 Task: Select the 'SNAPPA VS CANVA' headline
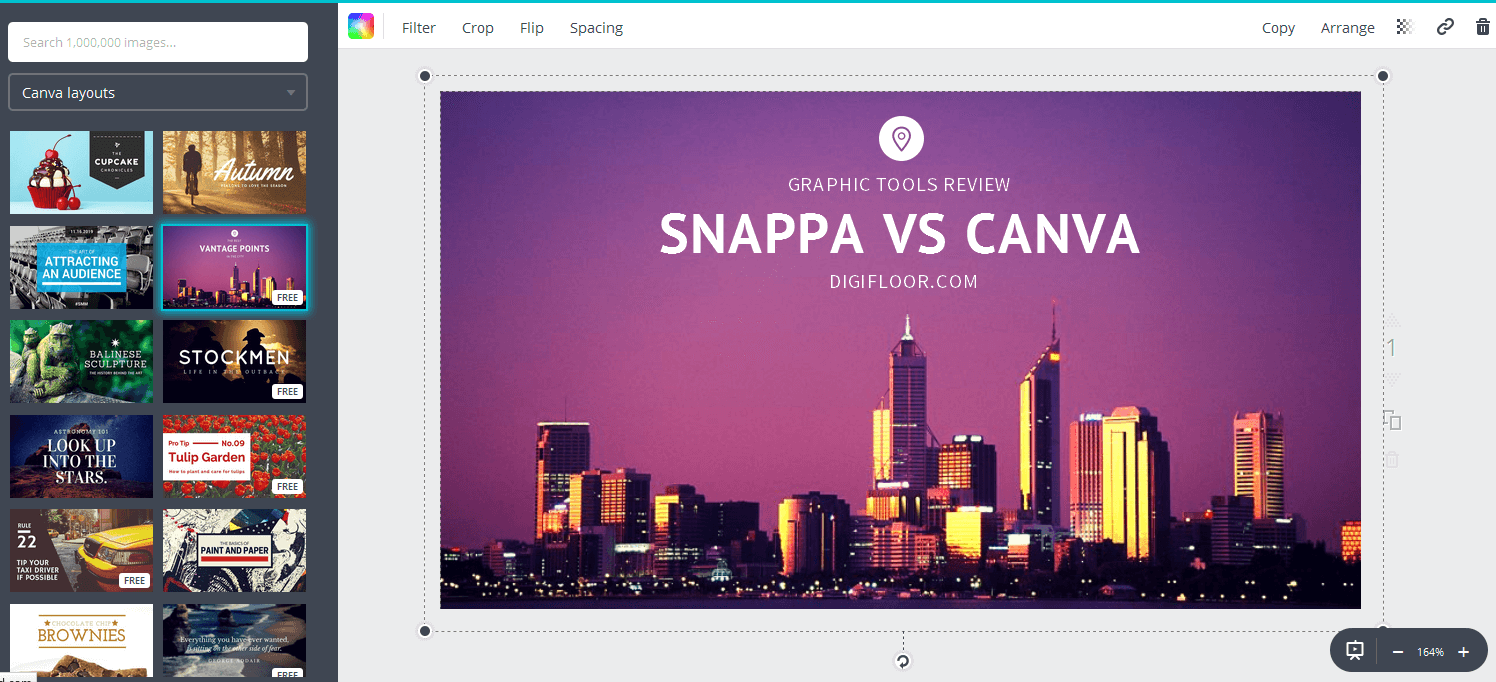coord(899,233)
